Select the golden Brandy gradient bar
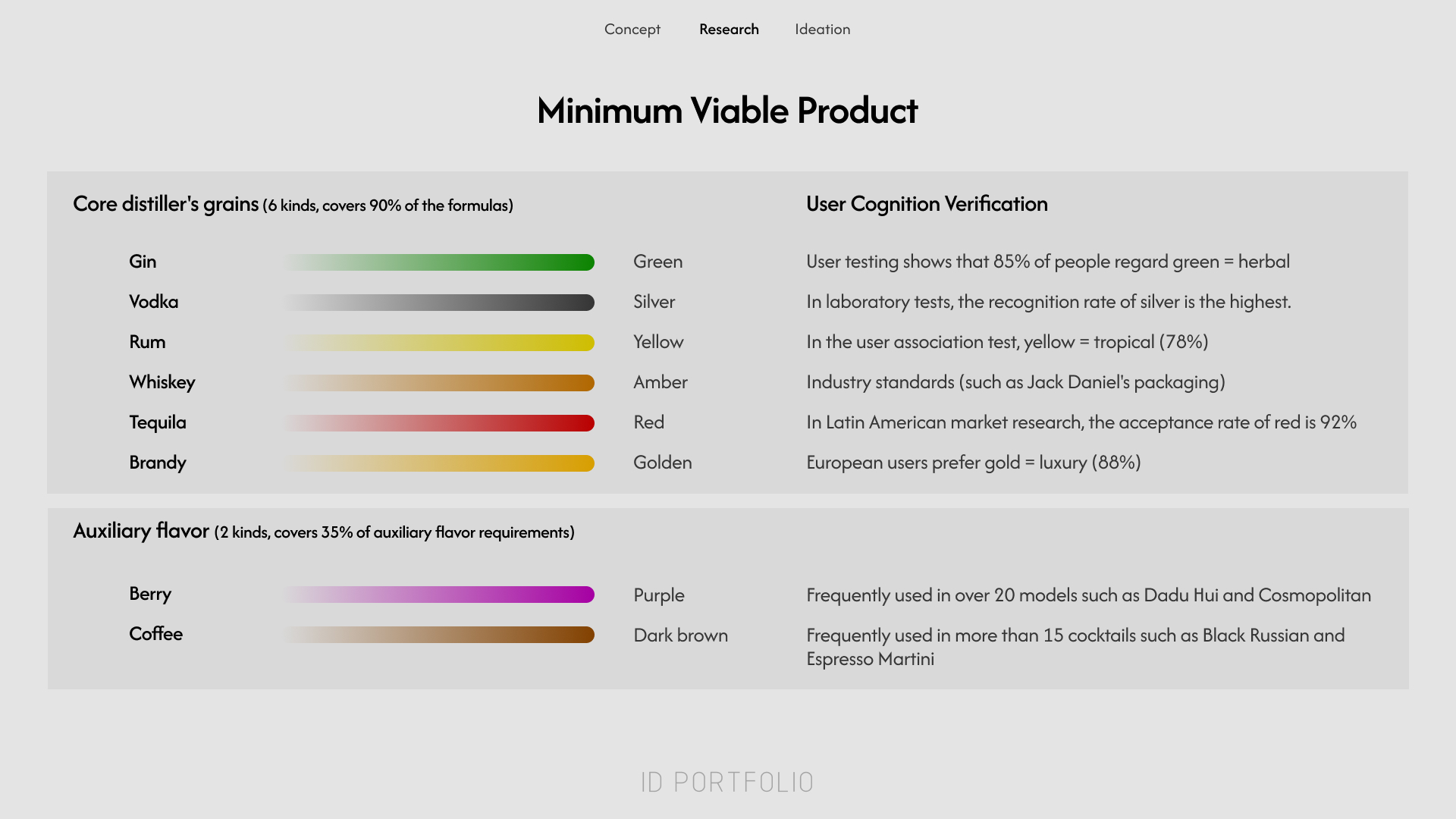The width and height of the screenshot is (1456, 819). pos(438,463)
